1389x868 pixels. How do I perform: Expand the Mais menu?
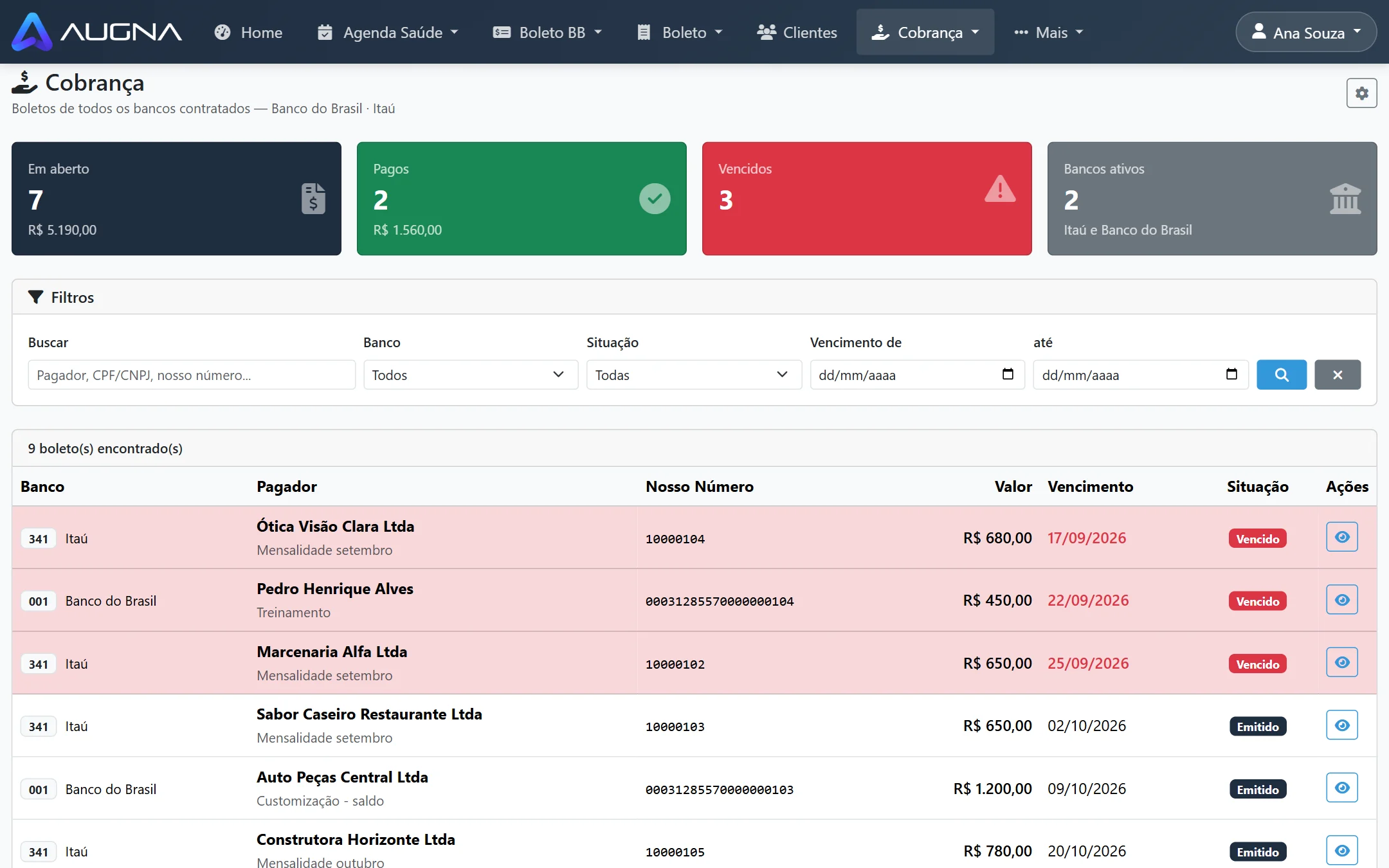coord(1049,32)
